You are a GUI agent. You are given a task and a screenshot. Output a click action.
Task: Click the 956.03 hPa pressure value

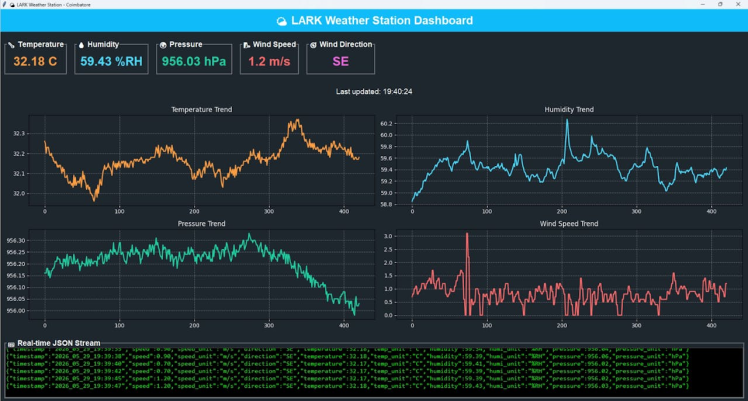(x=194, y=62)
